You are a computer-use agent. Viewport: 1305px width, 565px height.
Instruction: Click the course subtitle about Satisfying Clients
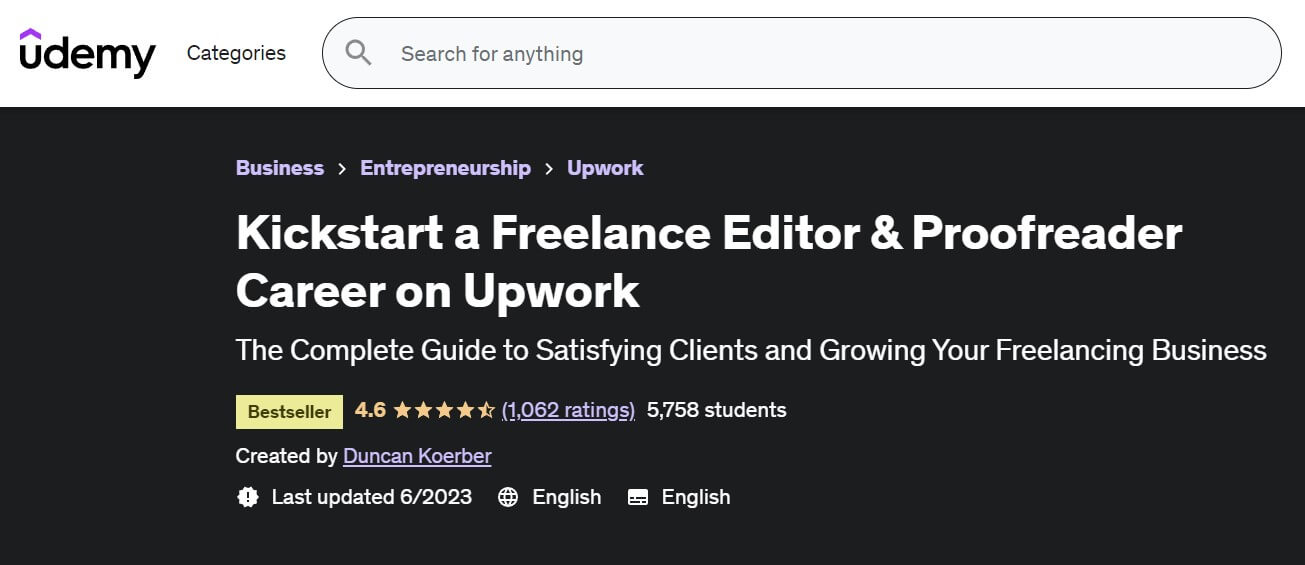[x=751, y=350]
